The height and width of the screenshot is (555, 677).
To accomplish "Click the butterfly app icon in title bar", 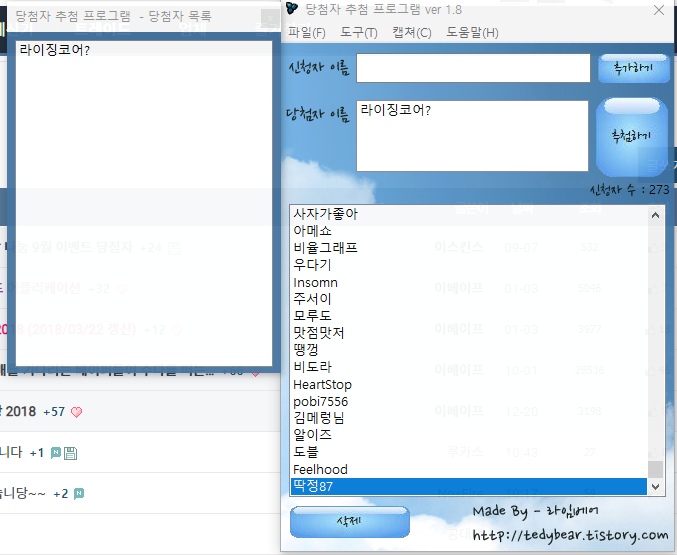I will point(291,10).
